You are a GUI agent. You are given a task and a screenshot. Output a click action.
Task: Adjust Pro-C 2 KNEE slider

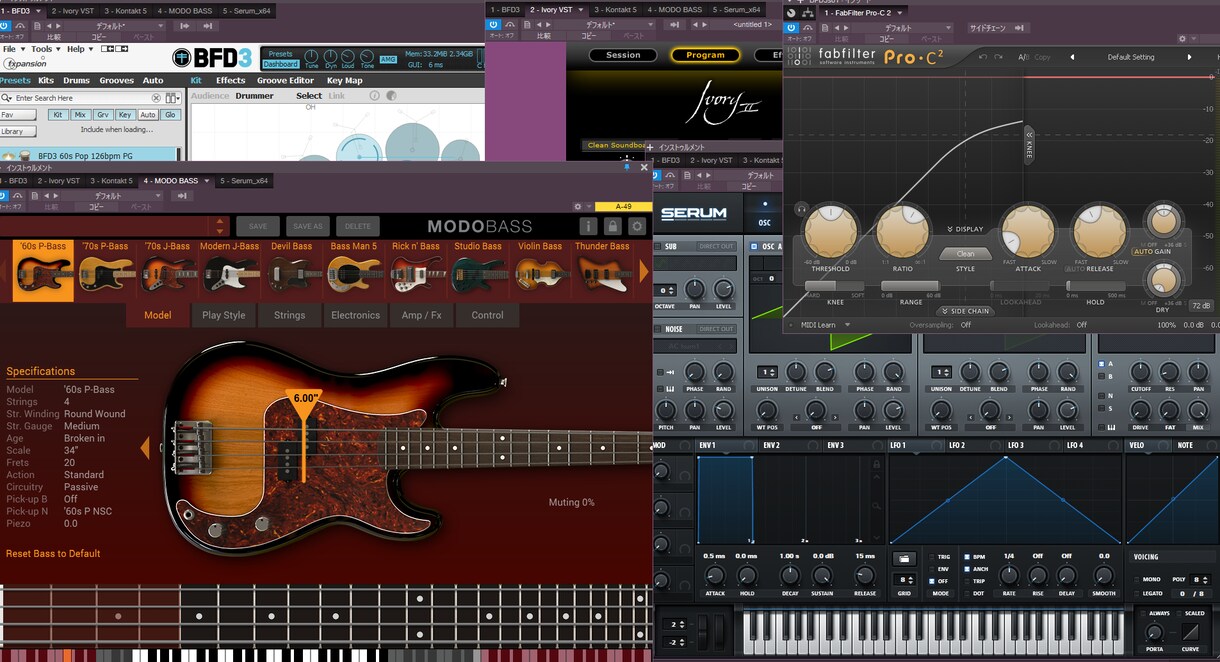point(835,287)
